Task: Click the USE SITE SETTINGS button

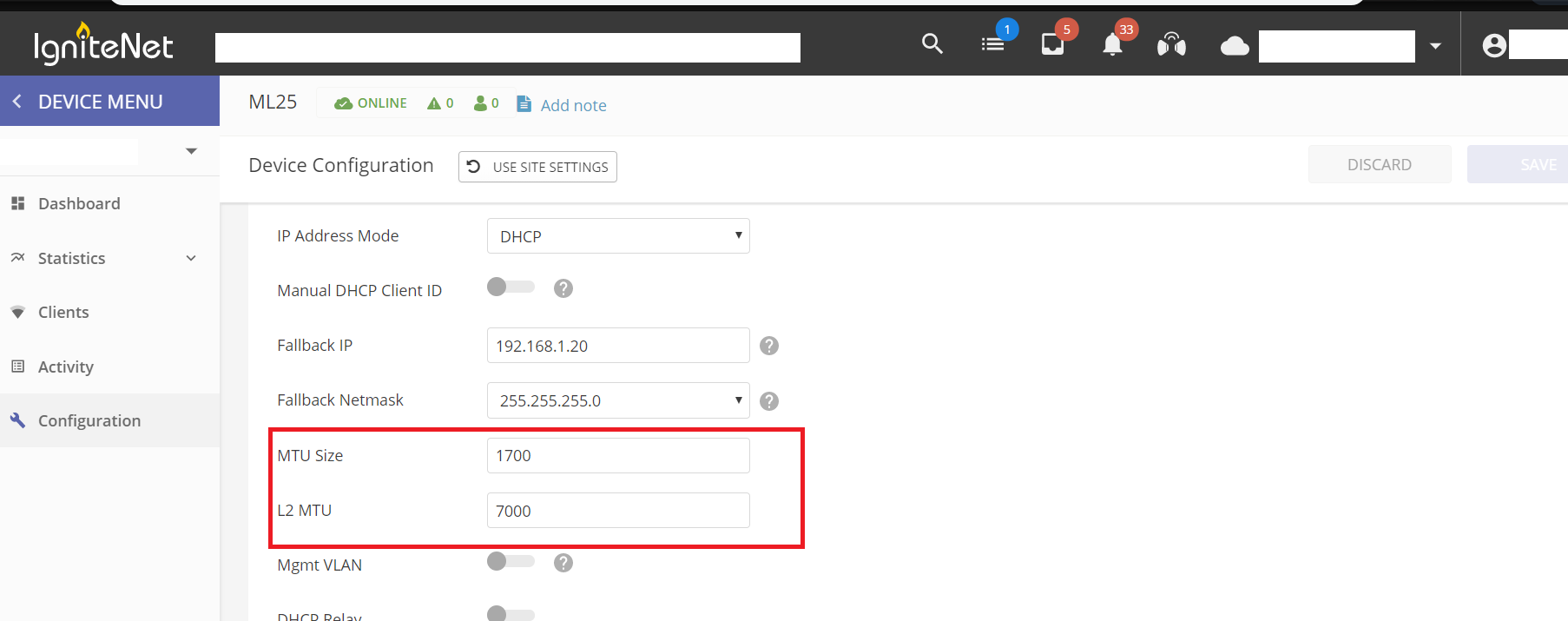Action: (x=537, y=167)
